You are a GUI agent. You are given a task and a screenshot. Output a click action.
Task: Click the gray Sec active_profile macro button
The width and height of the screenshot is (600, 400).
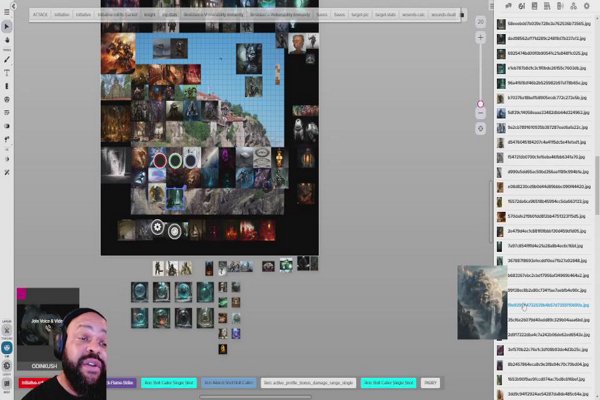tap(308, 383)
